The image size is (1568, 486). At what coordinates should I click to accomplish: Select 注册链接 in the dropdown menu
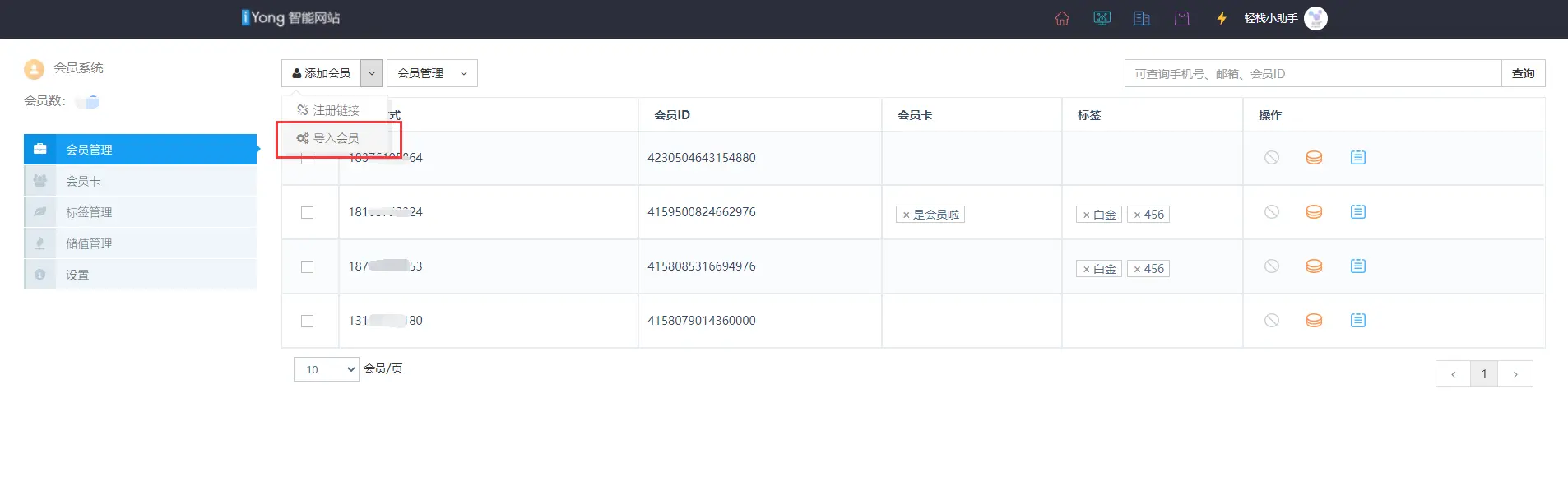click(x=336, y=110)
